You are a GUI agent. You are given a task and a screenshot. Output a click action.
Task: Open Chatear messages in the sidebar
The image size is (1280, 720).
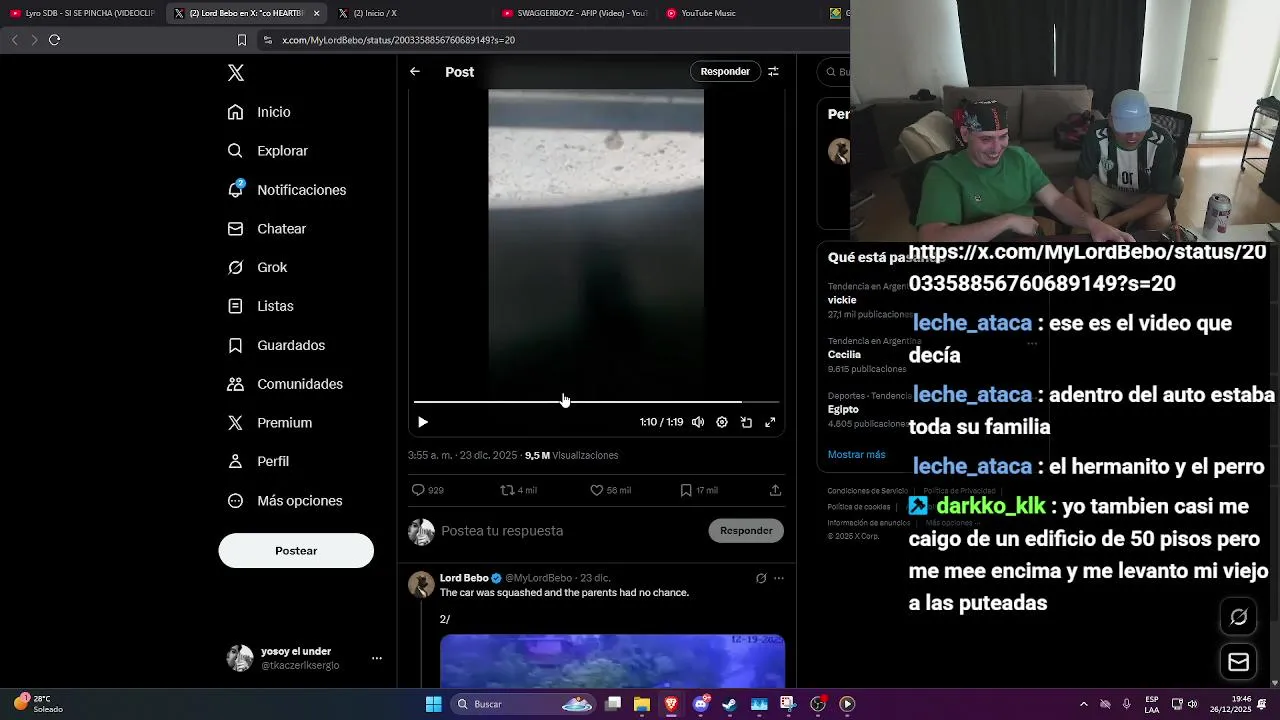tap(266, 229)
